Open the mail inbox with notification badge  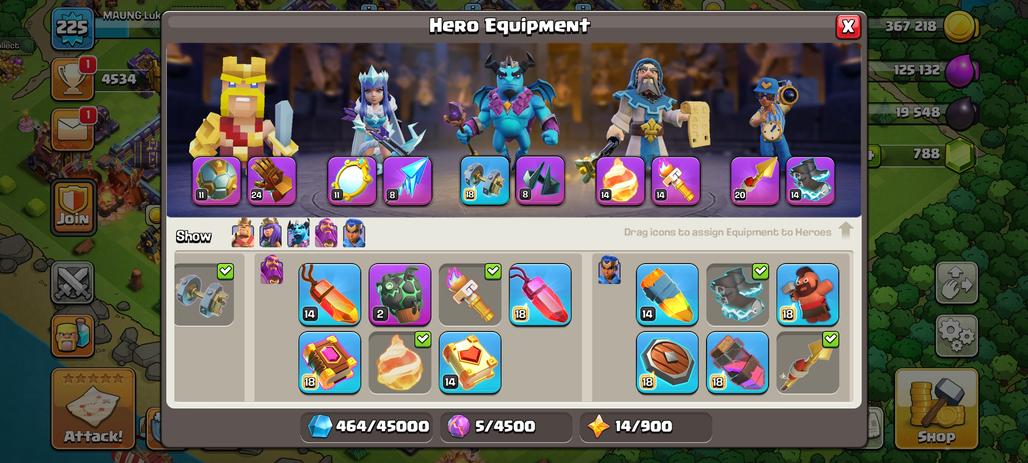71,130
